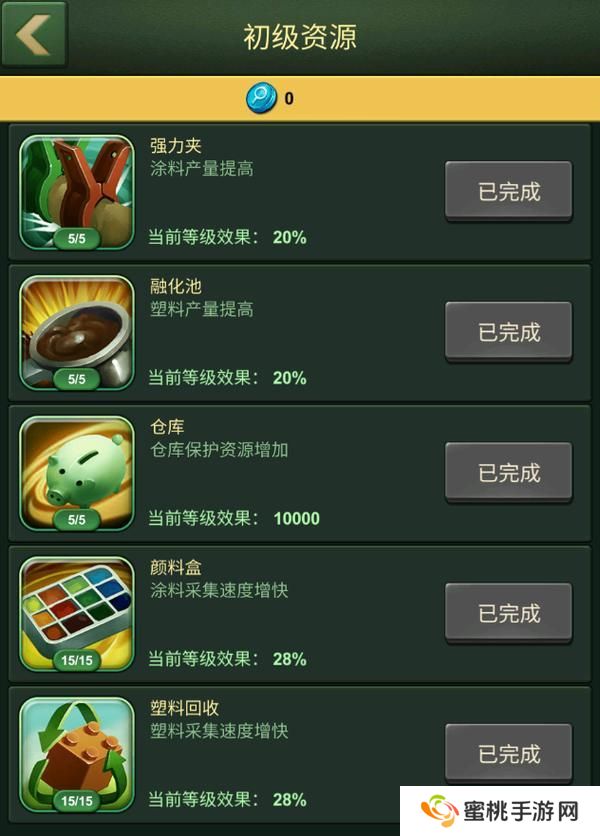
Task: Tap the back arrow button
Action: point(34,34)
